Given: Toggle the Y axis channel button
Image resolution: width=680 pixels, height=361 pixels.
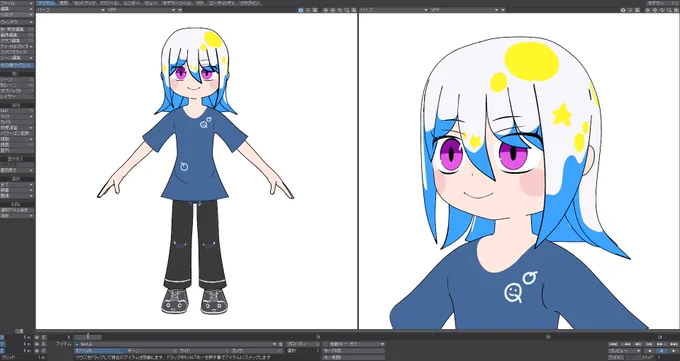Looking at the screenshot, I should (3, 344).
